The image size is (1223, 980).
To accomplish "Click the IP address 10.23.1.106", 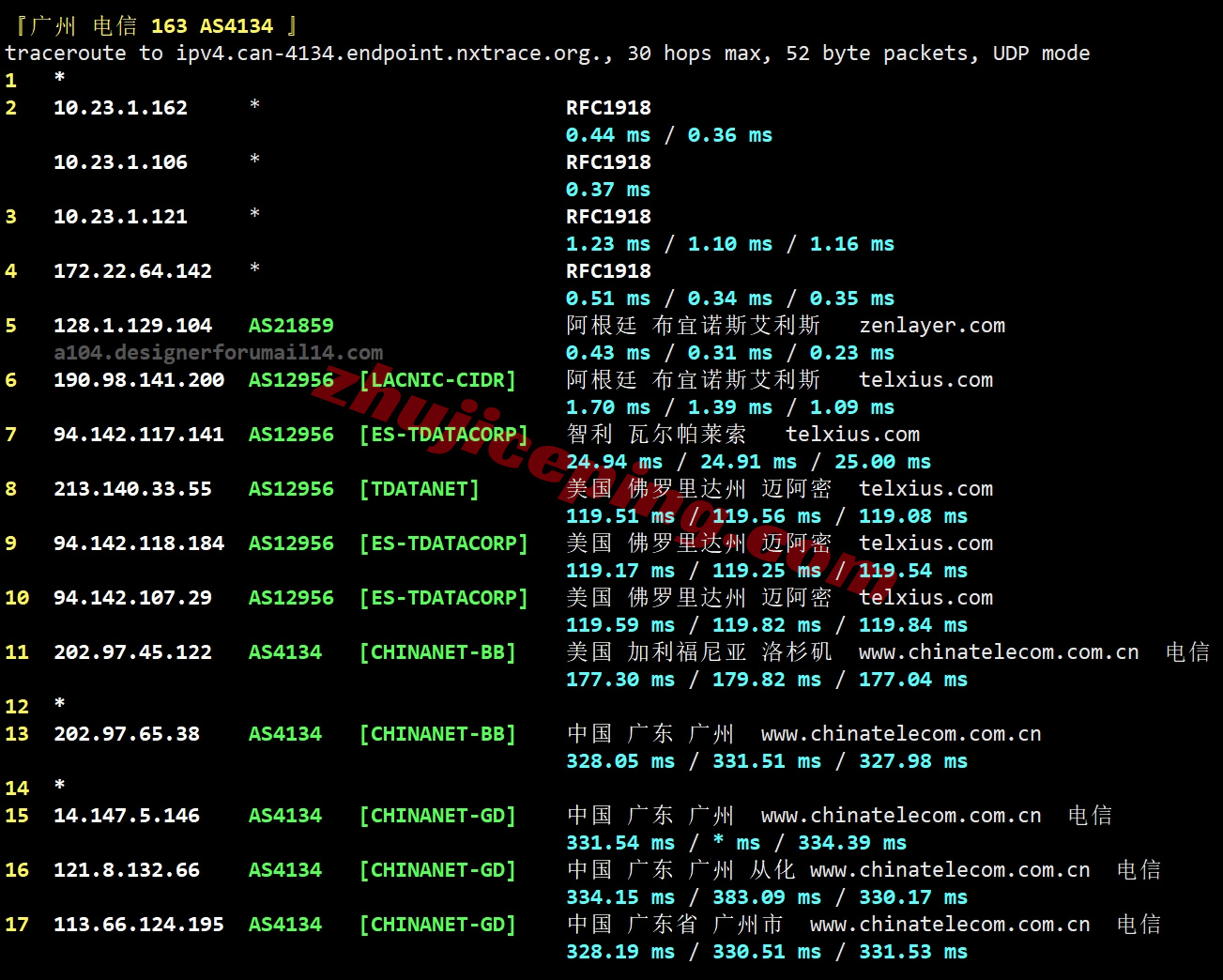I will click(120, 162).
